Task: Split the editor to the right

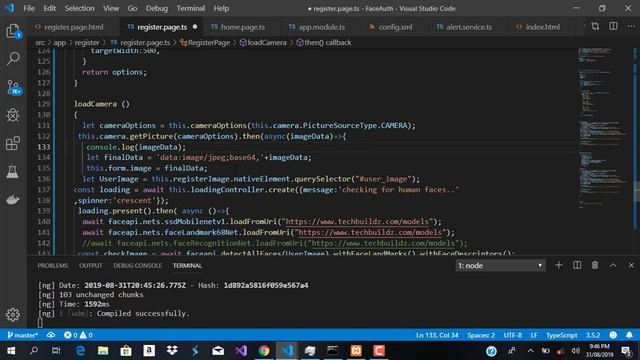Action: click(613, 27)
